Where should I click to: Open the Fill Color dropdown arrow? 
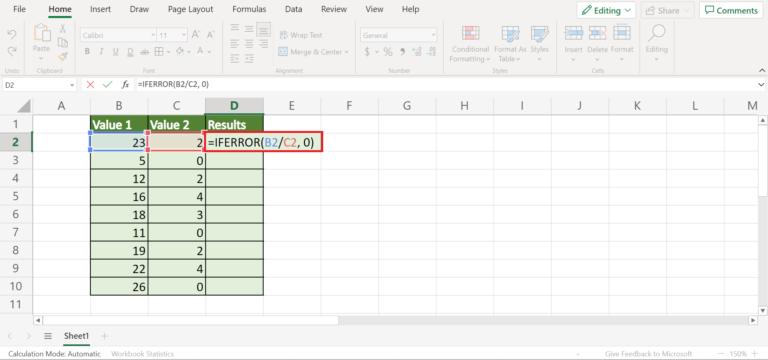pyautogui.click(x=189, y=51)
